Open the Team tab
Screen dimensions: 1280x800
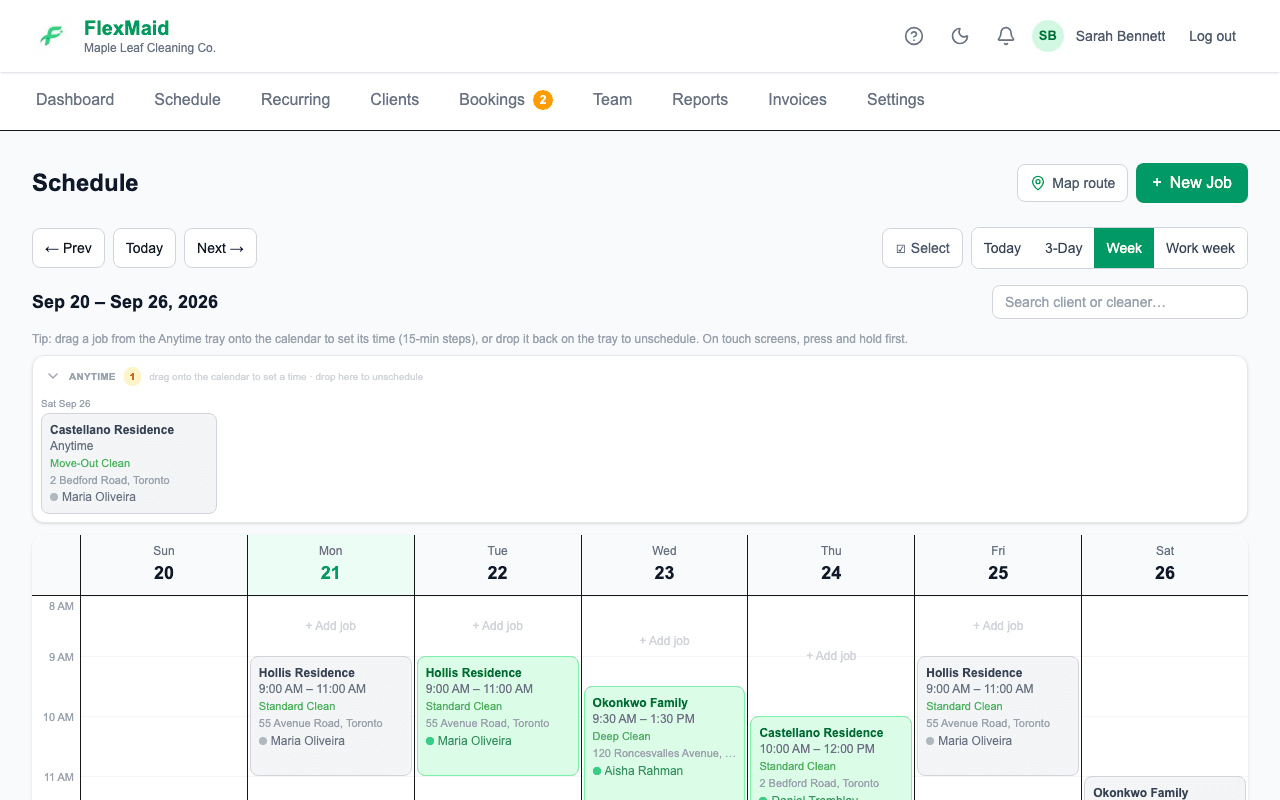click(612, 100)
